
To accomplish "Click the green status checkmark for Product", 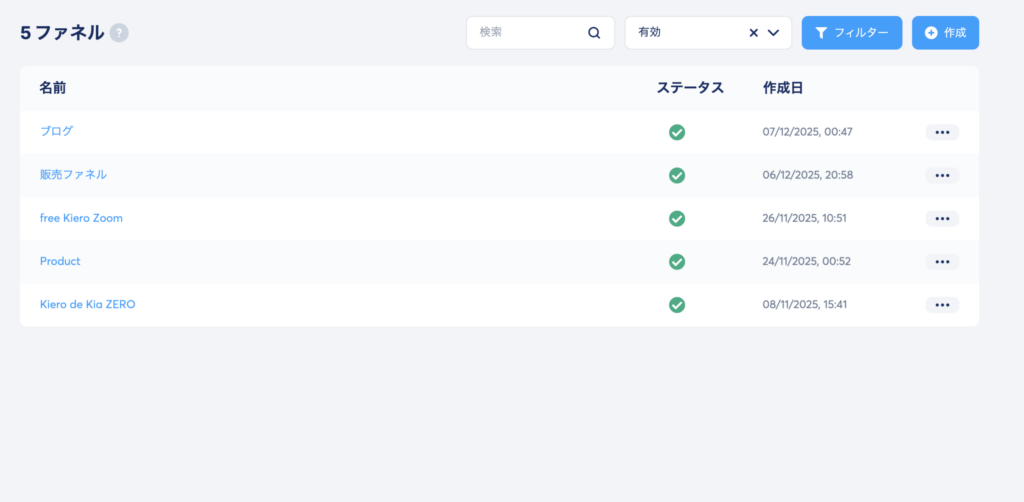I will tap(677, 261).
